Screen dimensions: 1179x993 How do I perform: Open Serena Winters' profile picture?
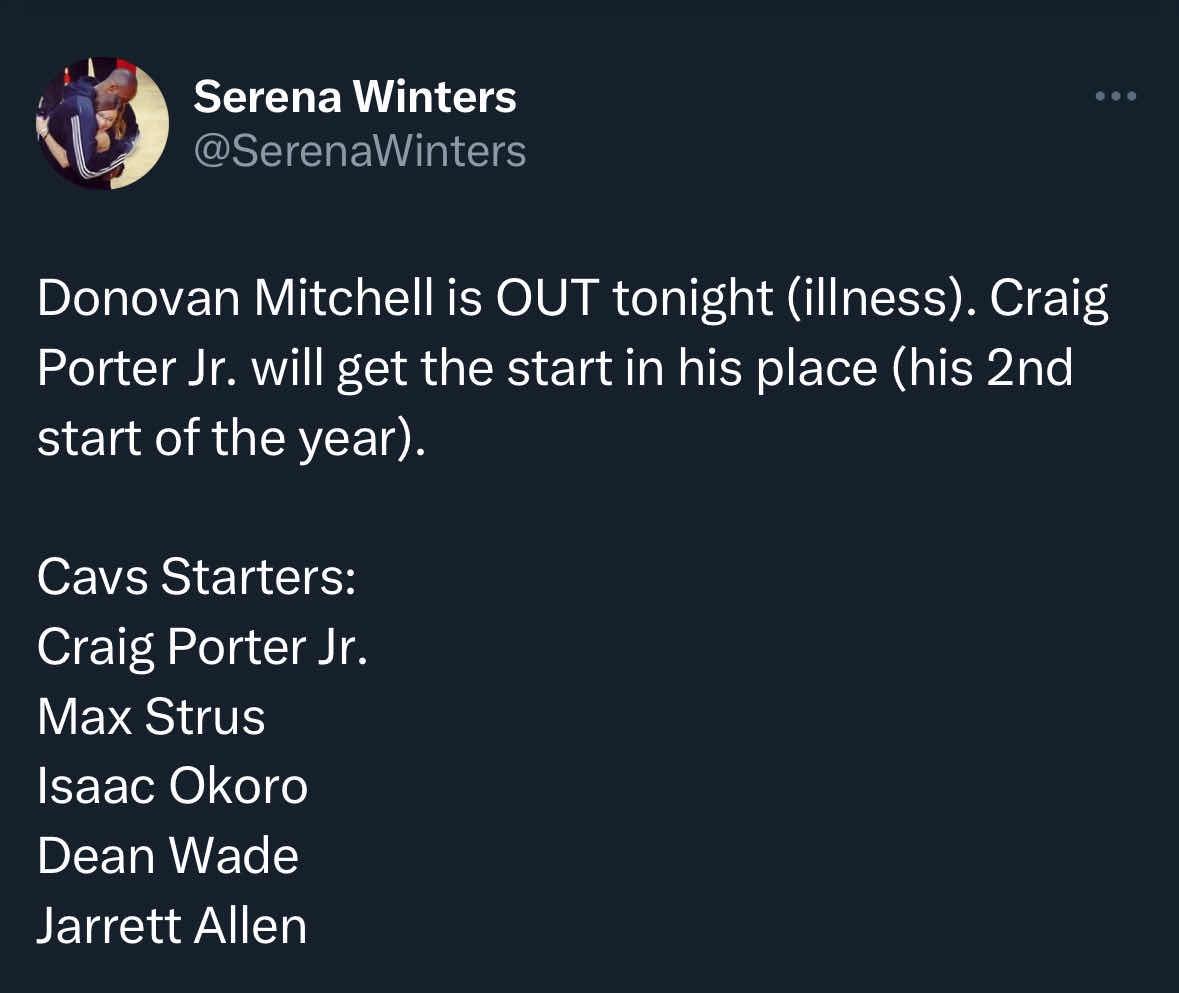(x=102, y=124)
